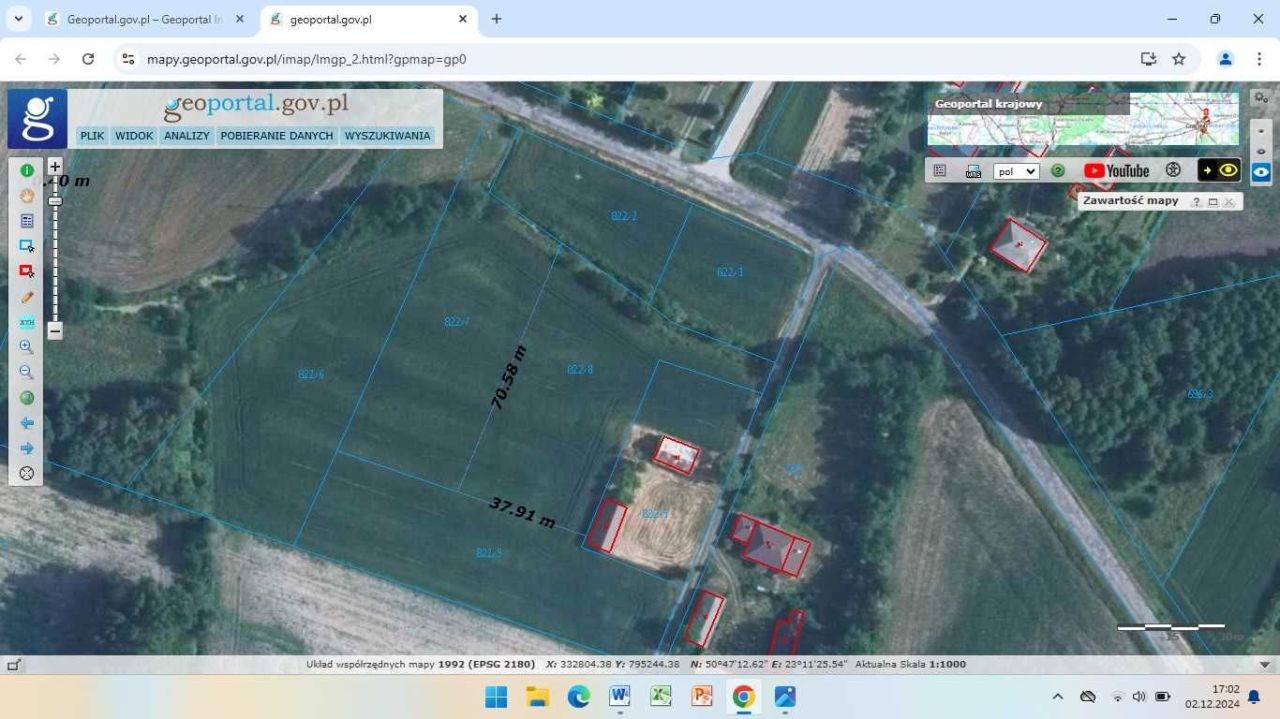Click the status bar expand arrow
1280x719 pixels.
coord(1264,664)
